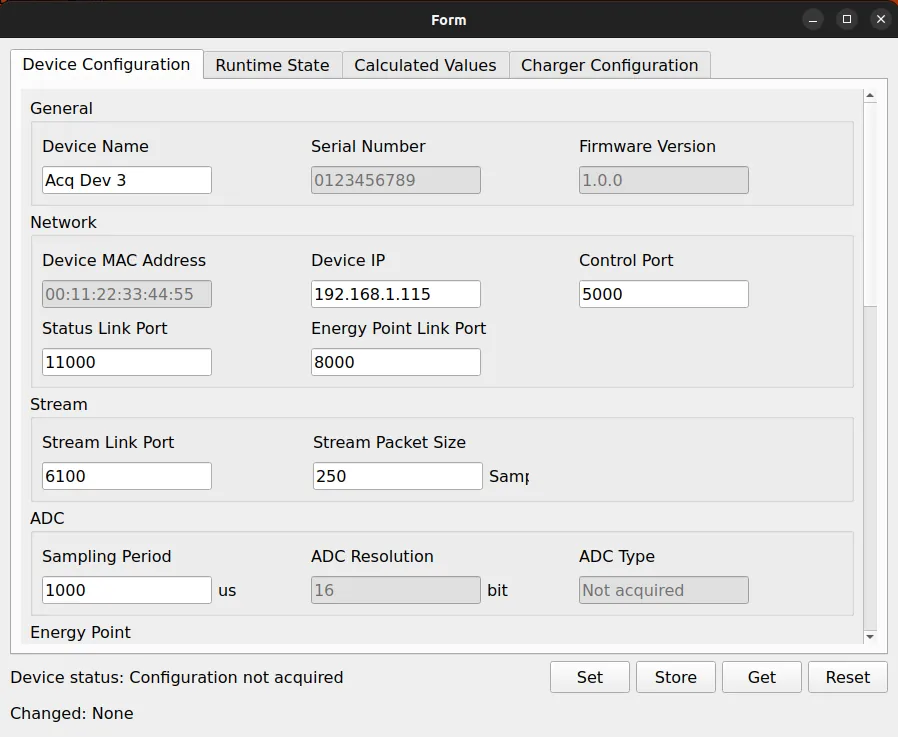Click the Energy Point Link Port field
Screen dimensions: 898x737
[x=396, y=362]
